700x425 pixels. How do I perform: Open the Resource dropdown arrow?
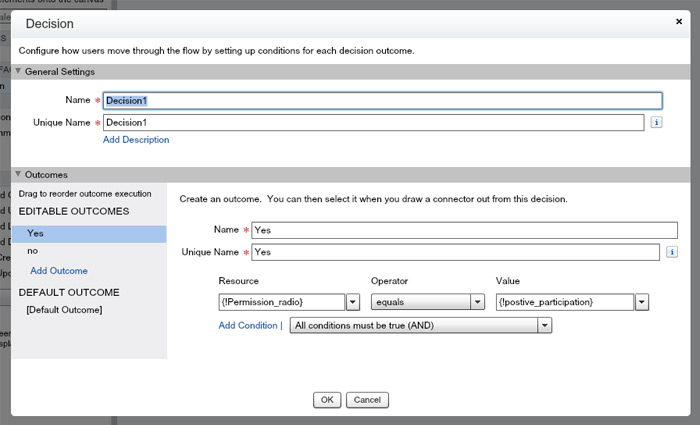tap(352, 302)
